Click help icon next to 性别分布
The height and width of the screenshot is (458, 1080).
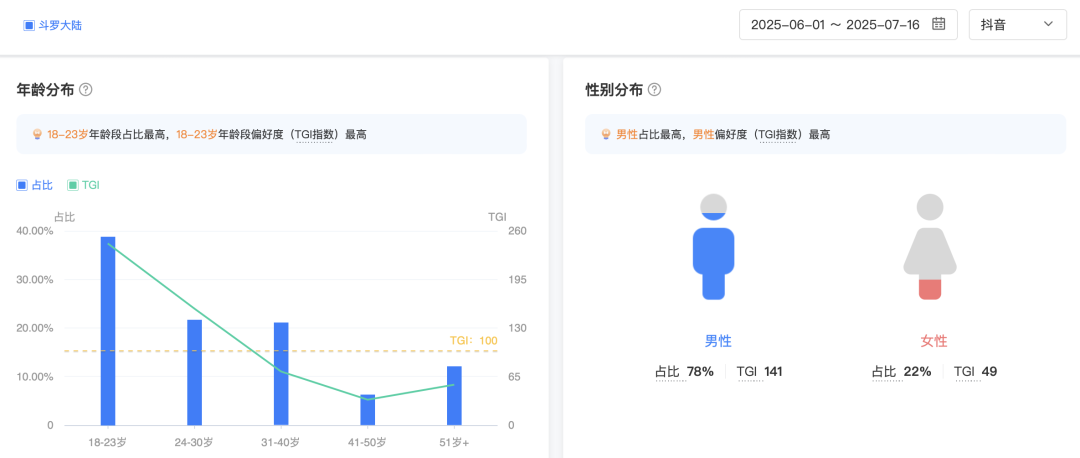[654, 90]
